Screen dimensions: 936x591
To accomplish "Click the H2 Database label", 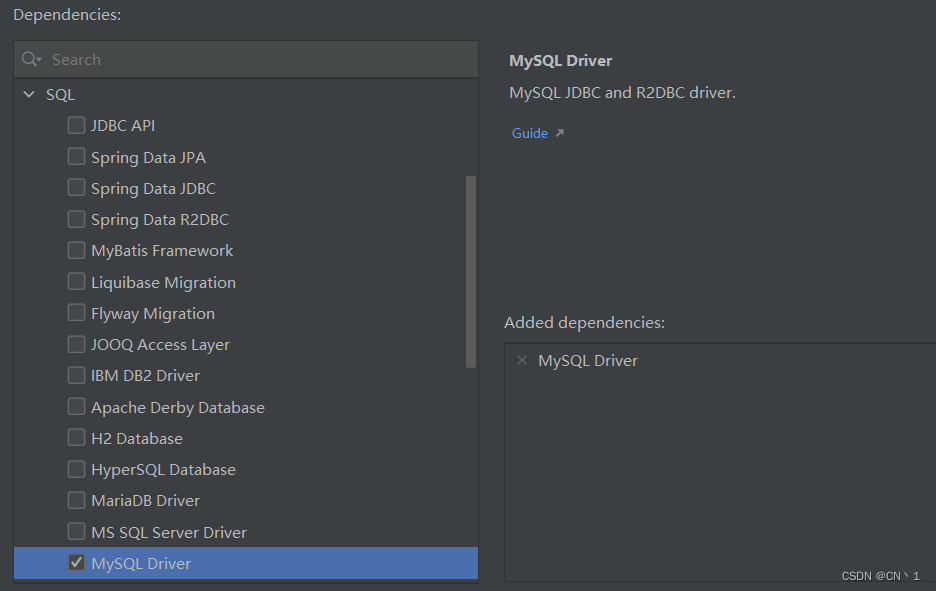I will coord(137,439).
